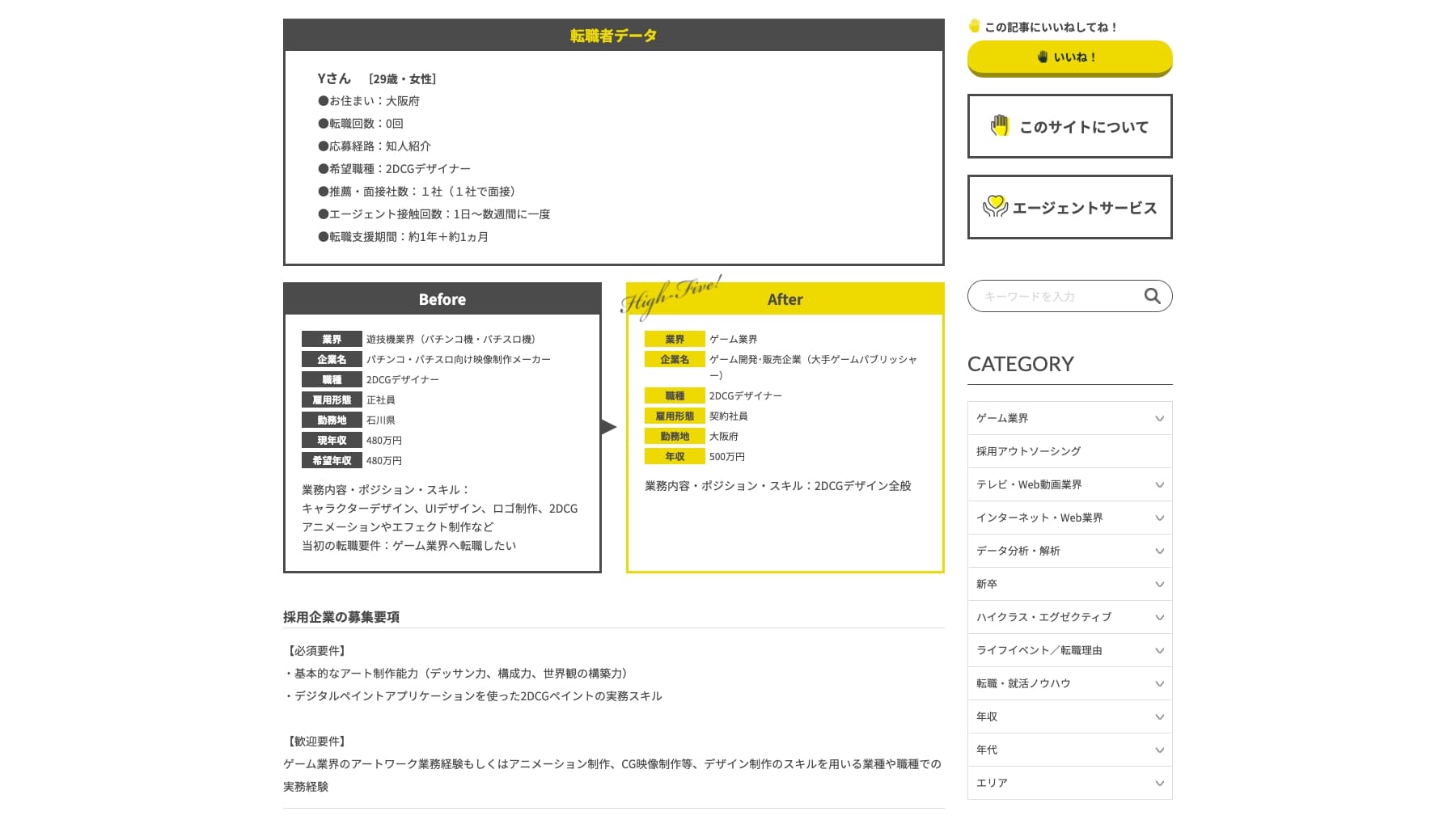
Task: Select 採用アウトソーシング in category list
Action: [1028, 451]
